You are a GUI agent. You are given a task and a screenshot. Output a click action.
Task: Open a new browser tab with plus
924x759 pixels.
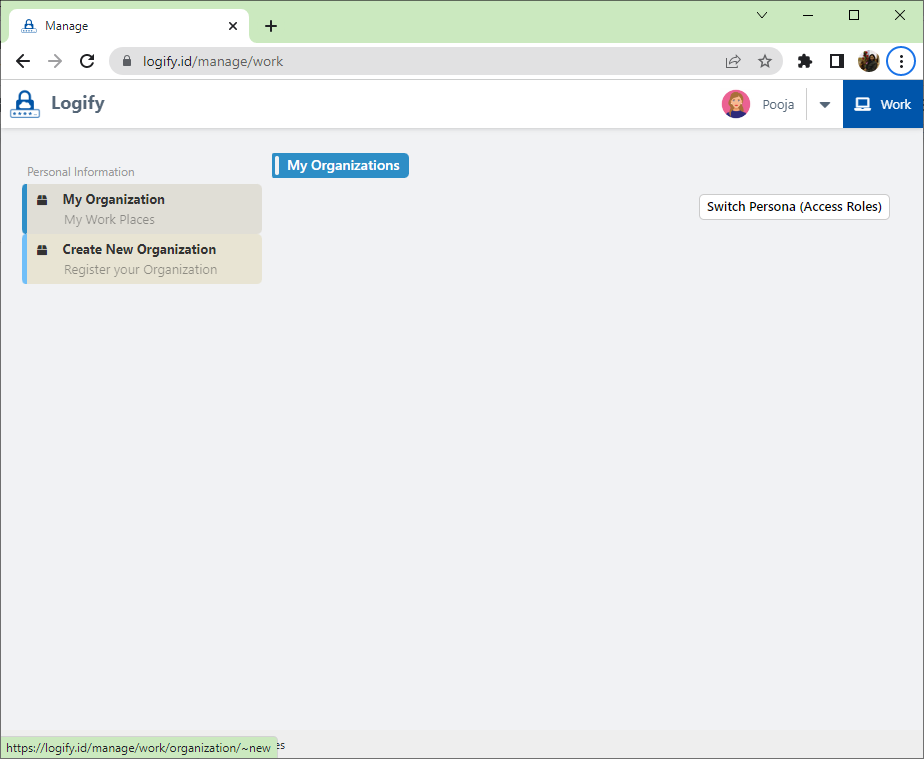[x=271, y=26]
